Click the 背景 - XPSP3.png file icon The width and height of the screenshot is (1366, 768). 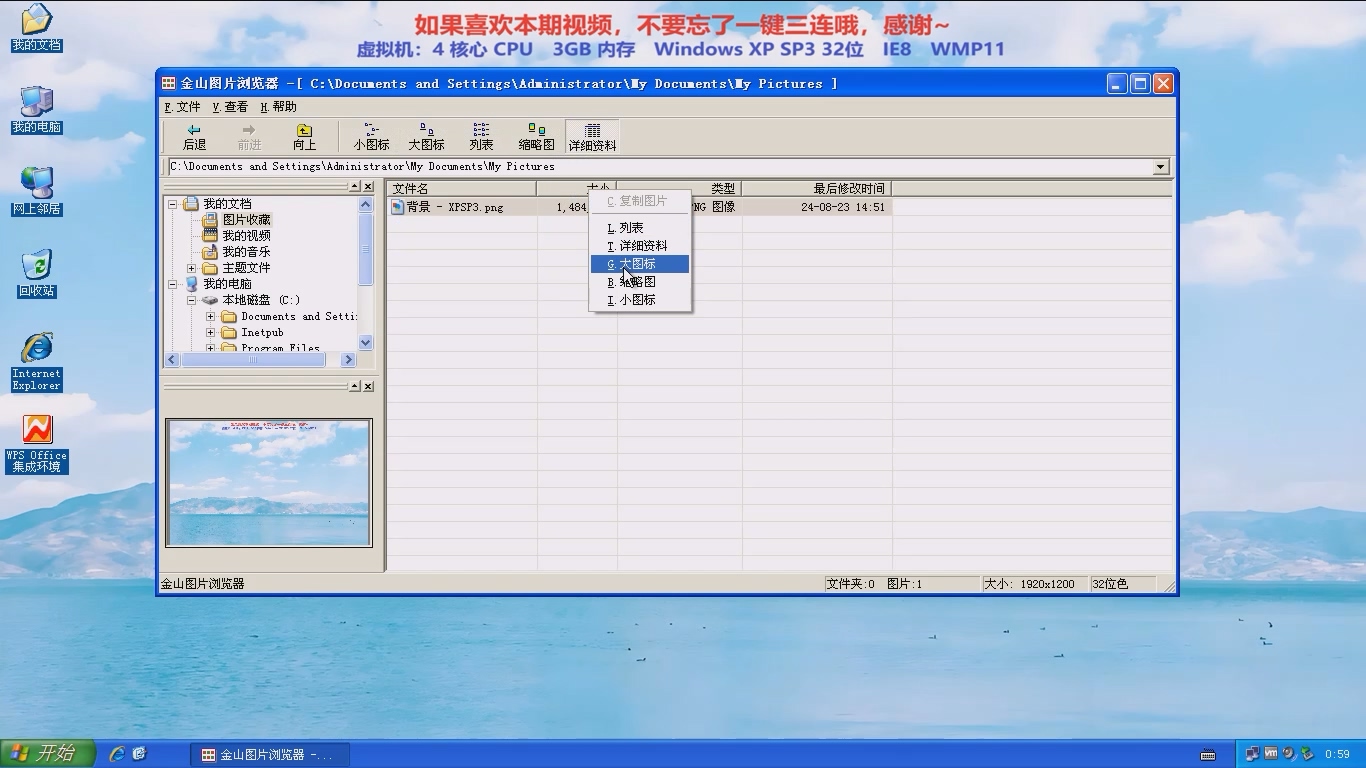[397, 207]
